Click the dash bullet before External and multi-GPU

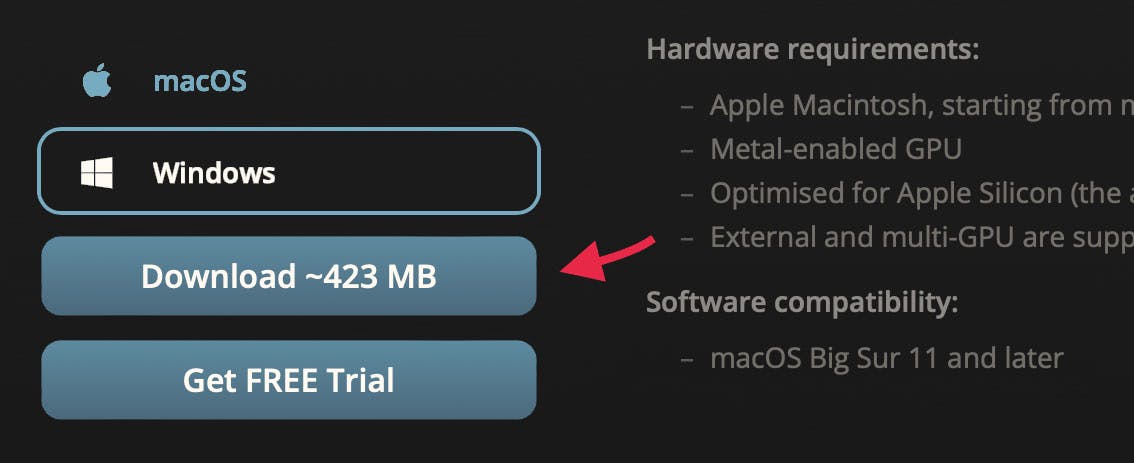click(687, 238)
